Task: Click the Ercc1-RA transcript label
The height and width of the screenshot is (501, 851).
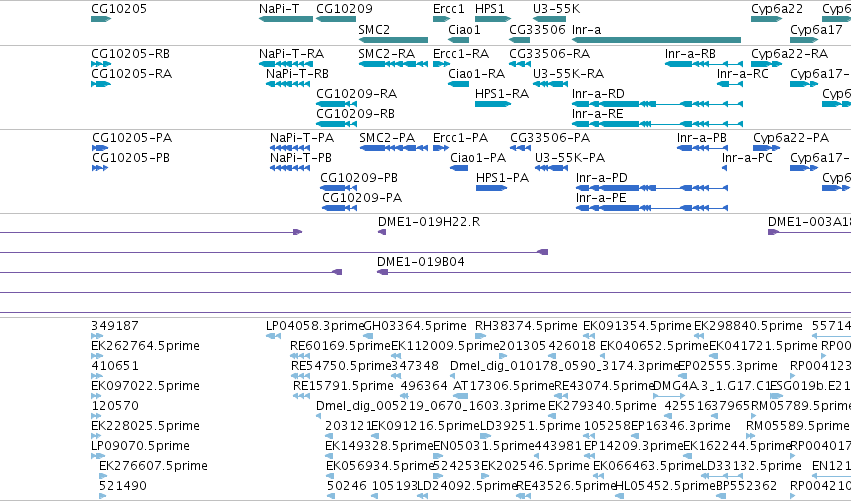Action: [461, 54]
